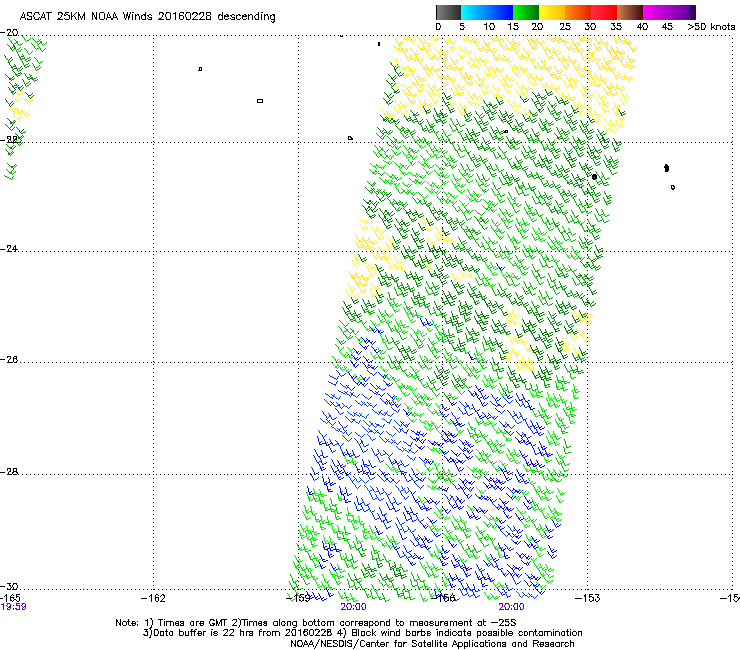Click the '20:00' time between -159 and -156
The image size is (740, 650).
coord(353,607)
